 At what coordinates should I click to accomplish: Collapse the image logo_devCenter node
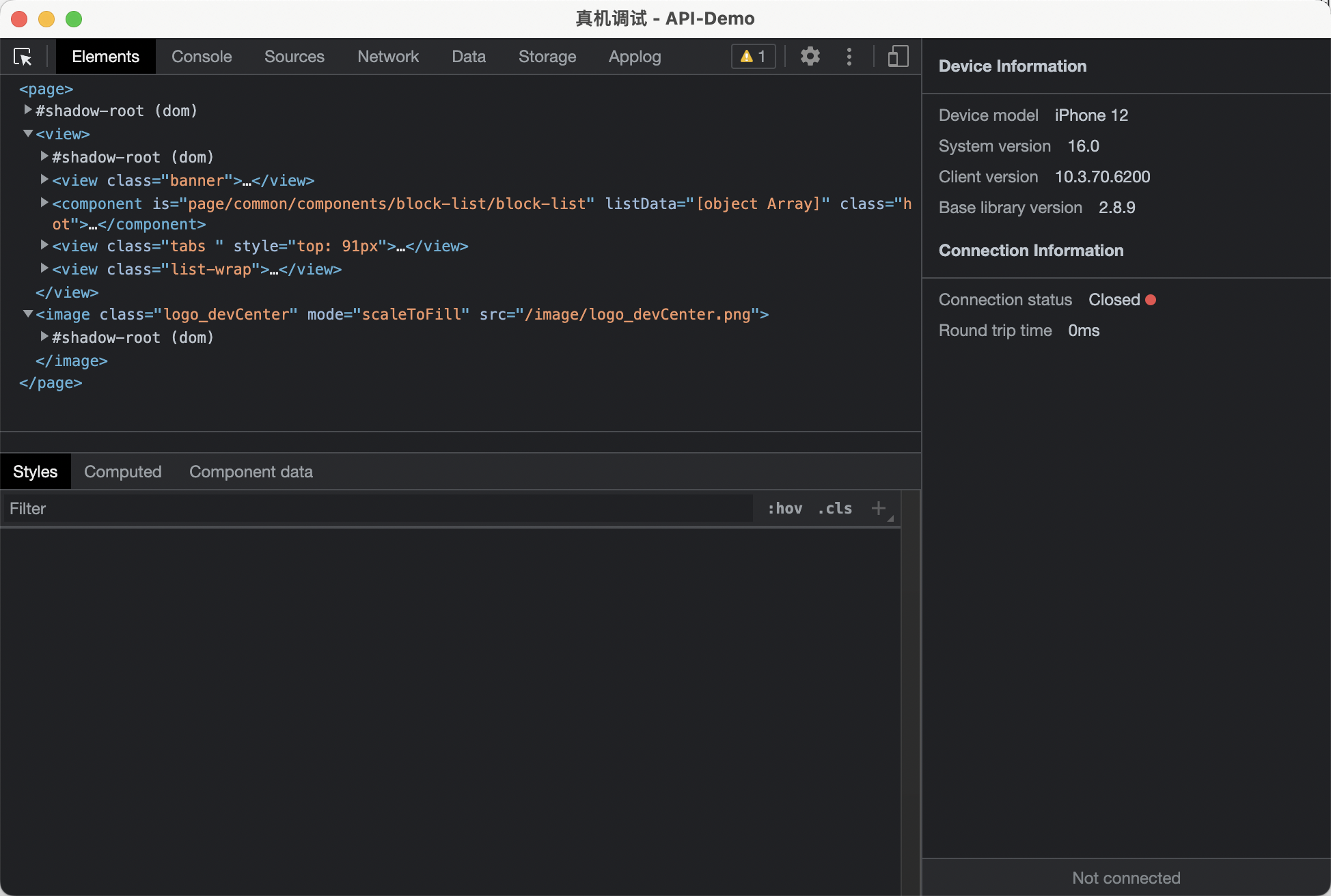click(x=28, y=314)
